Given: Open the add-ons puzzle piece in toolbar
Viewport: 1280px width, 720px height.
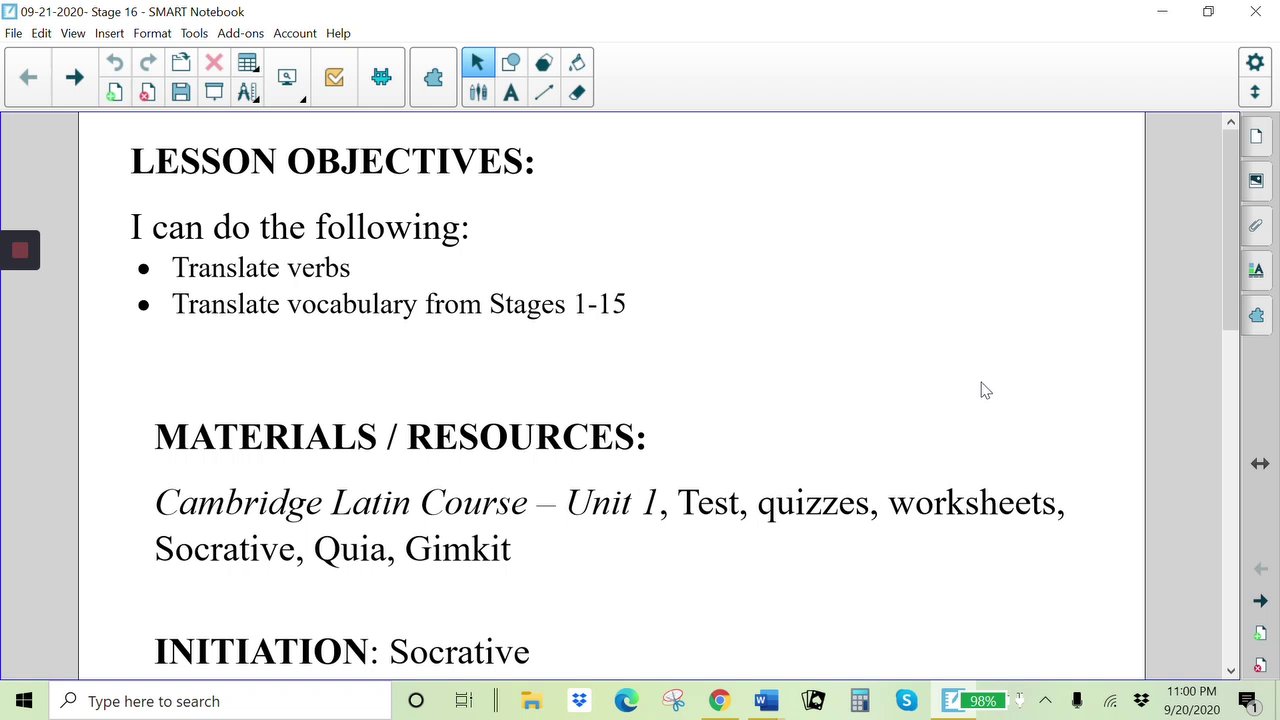Looking at the screenshot, I should (433, 77).
